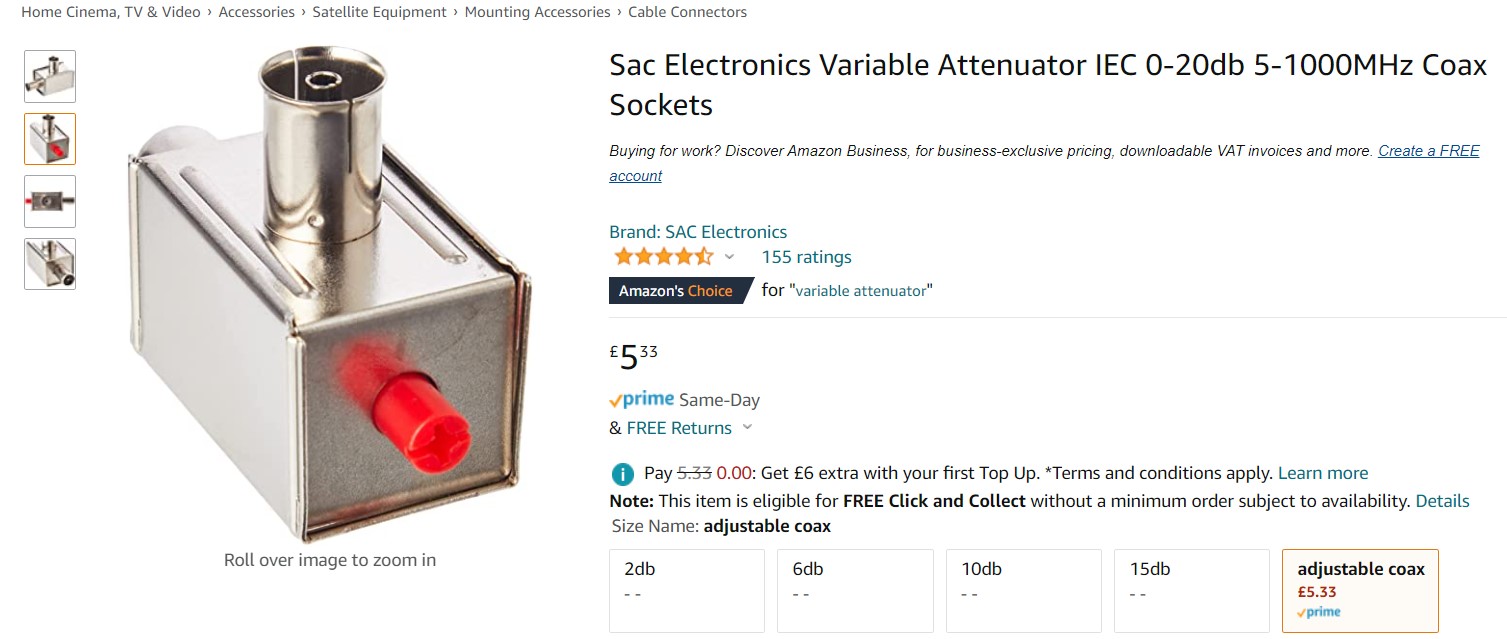Viewport: 1507px width, 639px height.
Task: Select the first product thumbnail in sidebar
Action: pyautogui.click(x=49, y=76)
